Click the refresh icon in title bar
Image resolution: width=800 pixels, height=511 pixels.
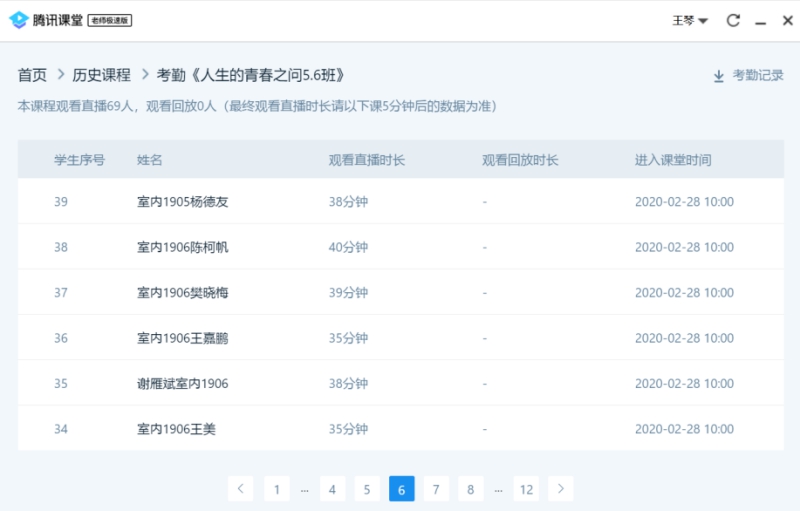pyautogui.click(x=733, y=21)
